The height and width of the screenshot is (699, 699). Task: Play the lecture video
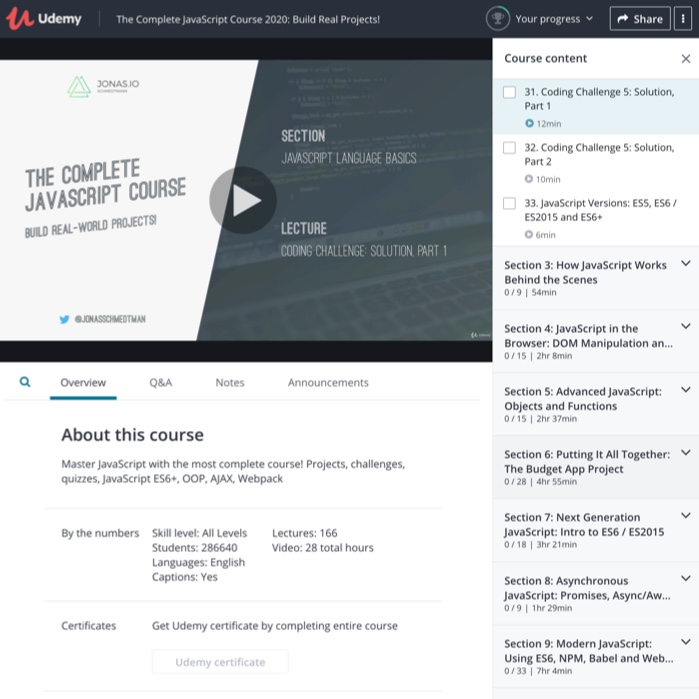pyautogui.click(x=243, y=200)
